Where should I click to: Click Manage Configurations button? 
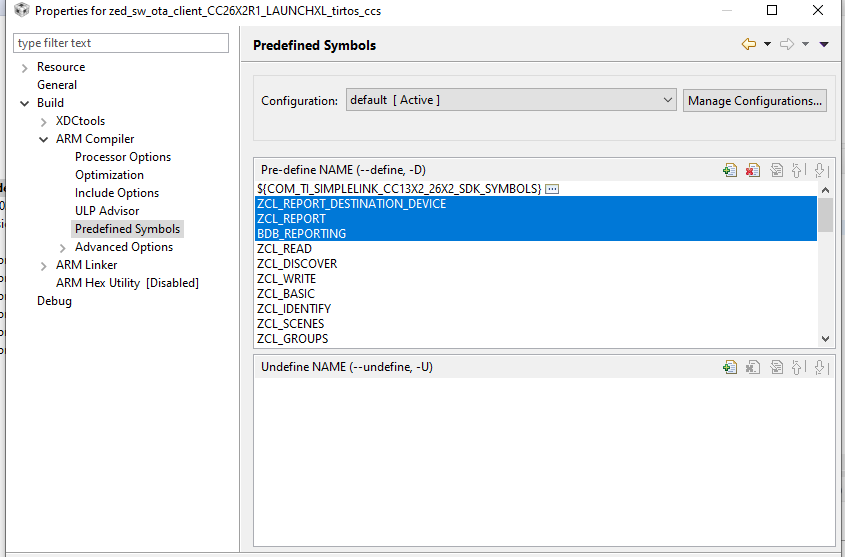coord(754,101)
